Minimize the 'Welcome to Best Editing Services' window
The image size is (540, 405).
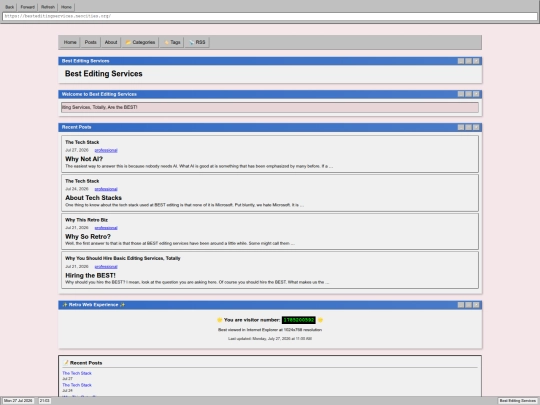click(461, 94)
